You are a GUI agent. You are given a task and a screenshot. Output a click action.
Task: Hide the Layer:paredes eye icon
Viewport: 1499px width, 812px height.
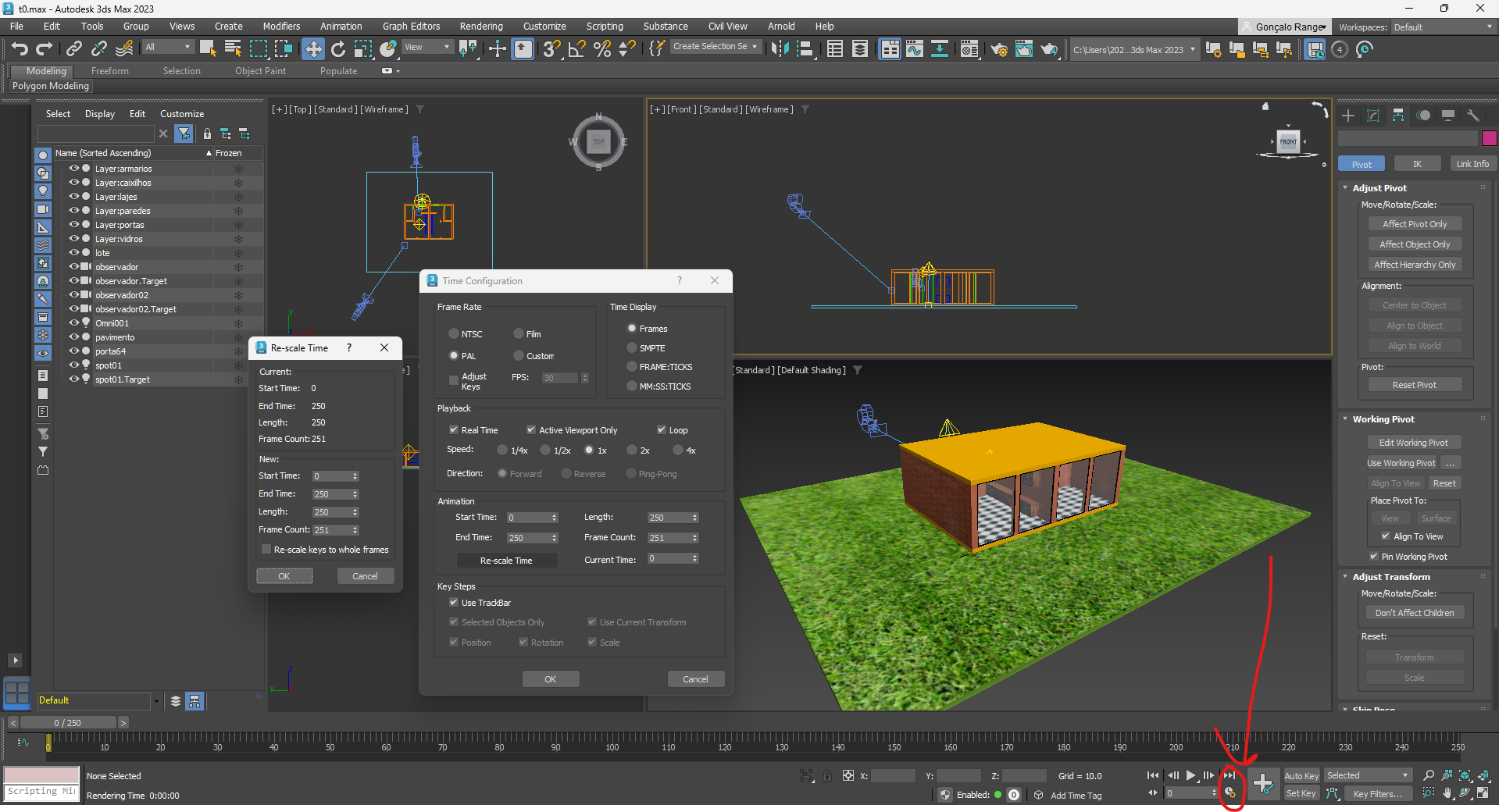point(73,211)
